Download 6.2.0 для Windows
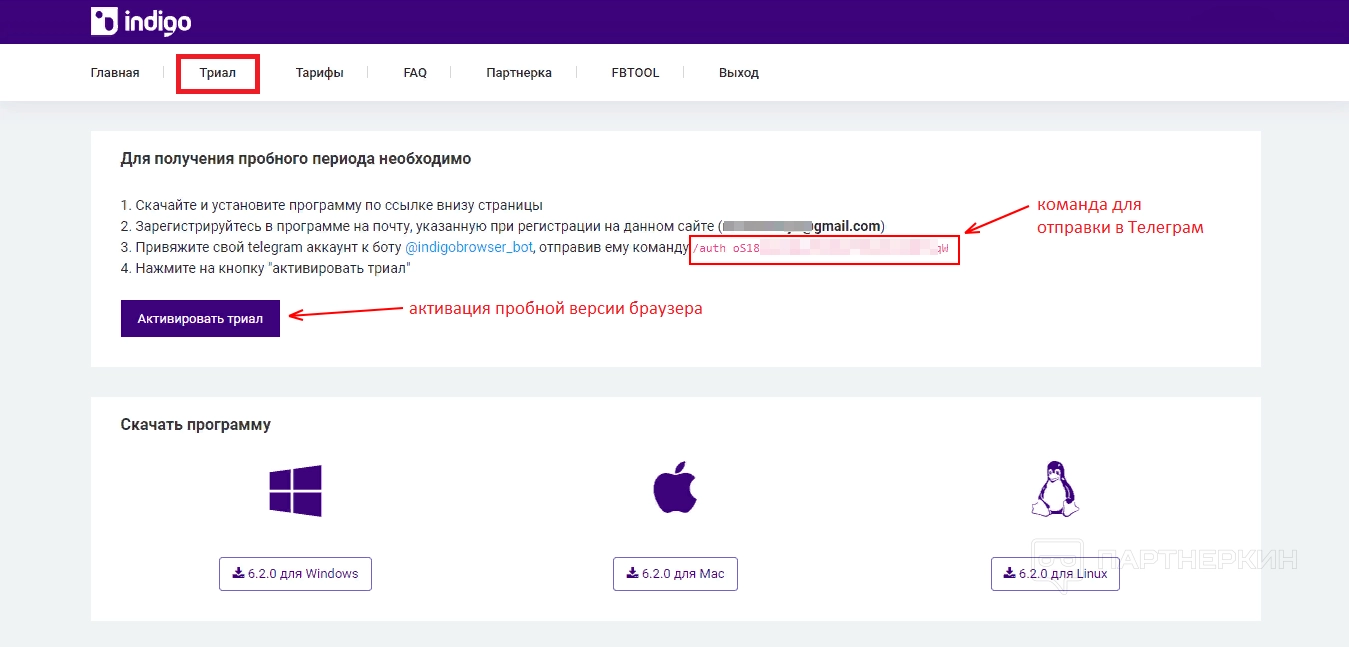Image resolution: width=1349 pixels, height=647 pixels. pyautogui.click(x=295, y=574)
